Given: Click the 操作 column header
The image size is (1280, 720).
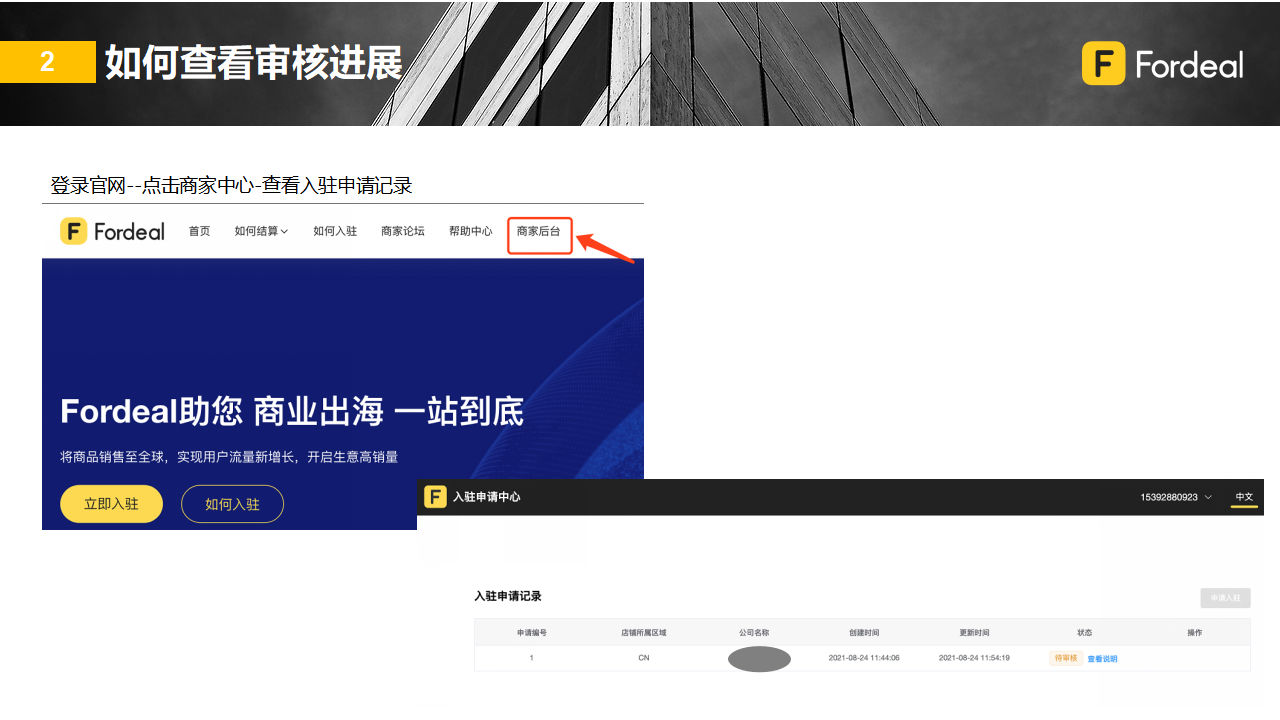Looking at the screenshot, I should pyautogui.click(x=1194, y=633).
